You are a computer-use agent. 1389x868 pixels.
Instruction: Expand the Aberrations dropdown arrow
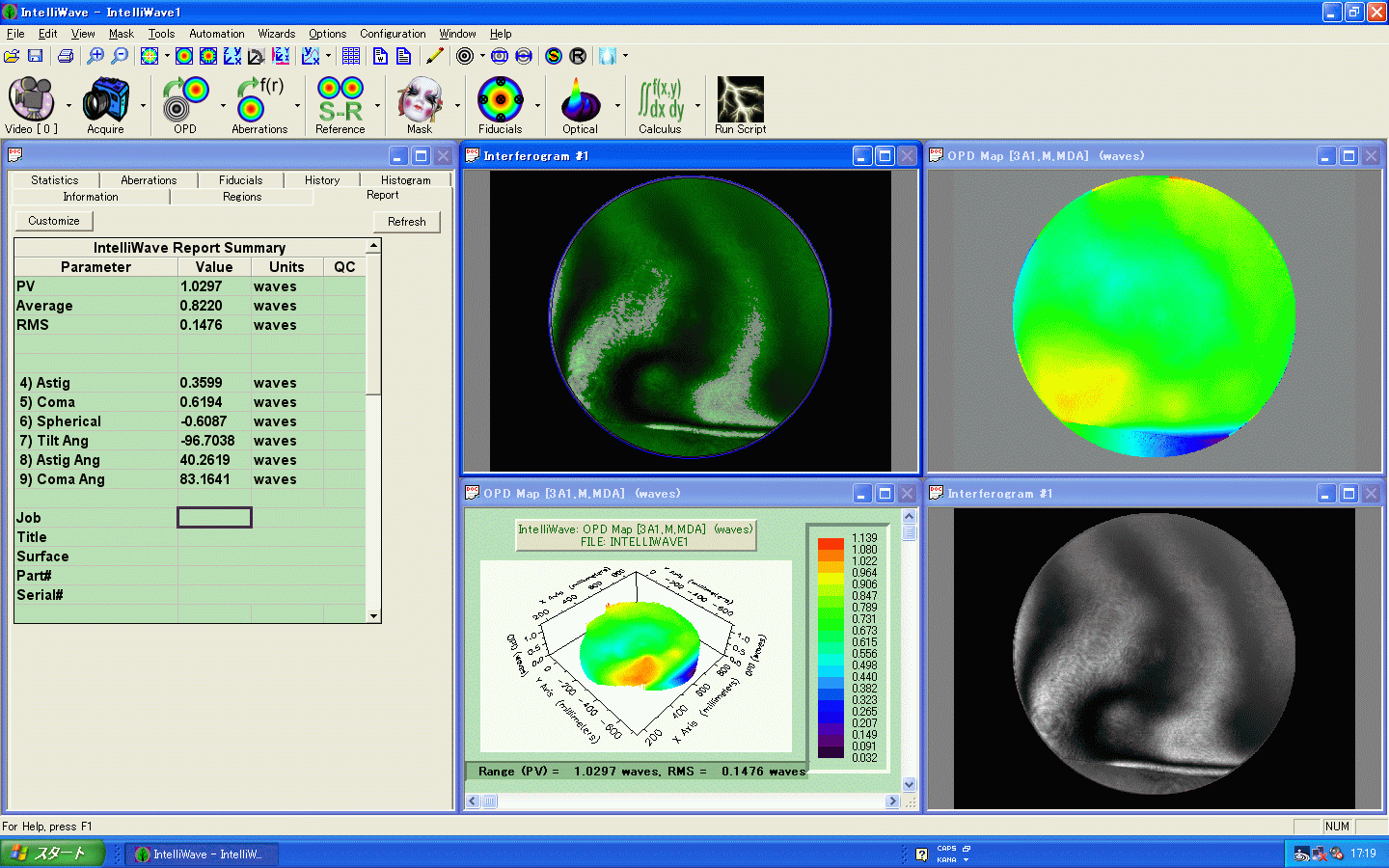click(x=297, y=105)
